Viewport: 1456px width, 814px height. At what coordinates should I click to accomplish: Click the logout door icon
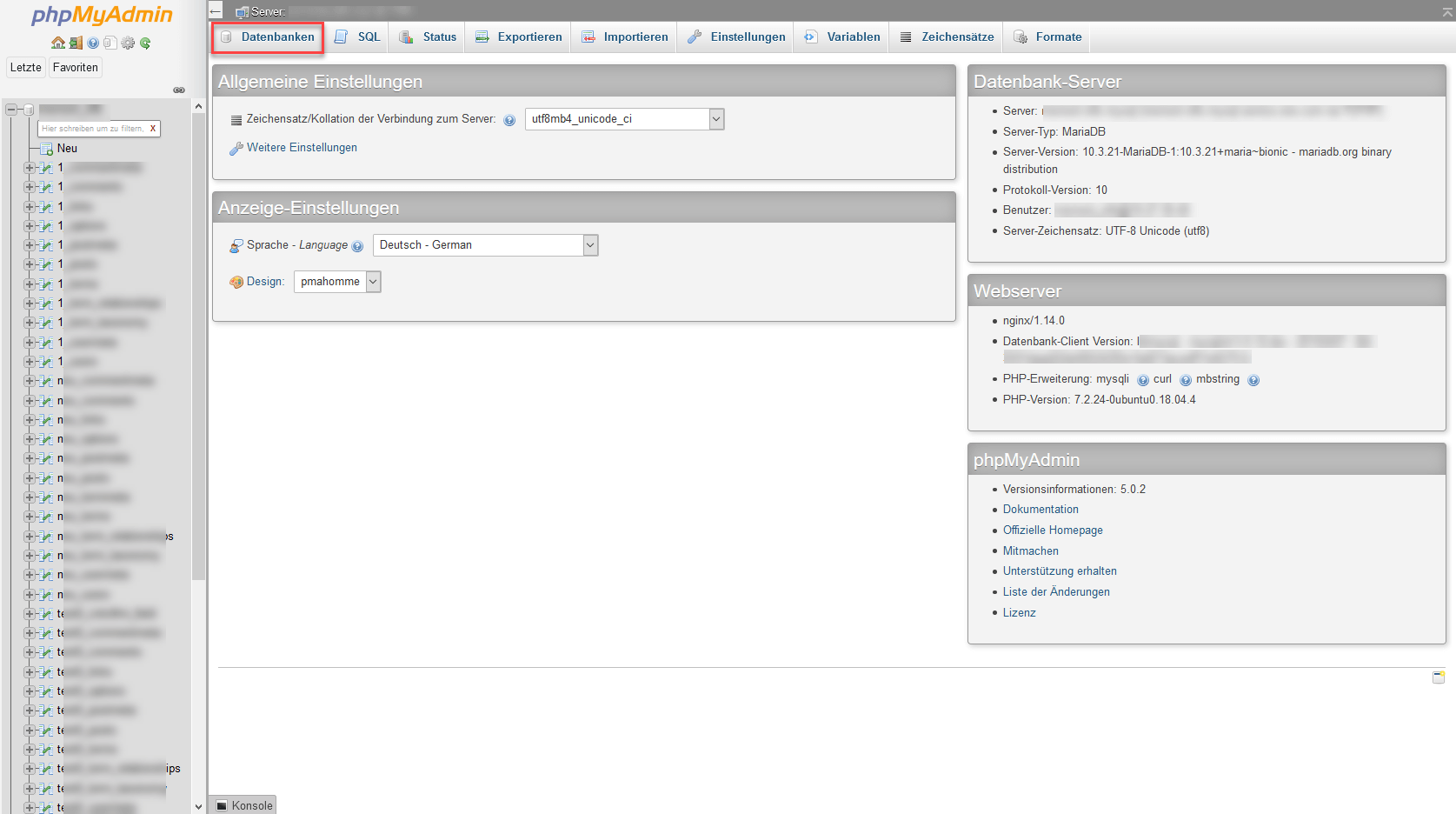pos(76,43)
